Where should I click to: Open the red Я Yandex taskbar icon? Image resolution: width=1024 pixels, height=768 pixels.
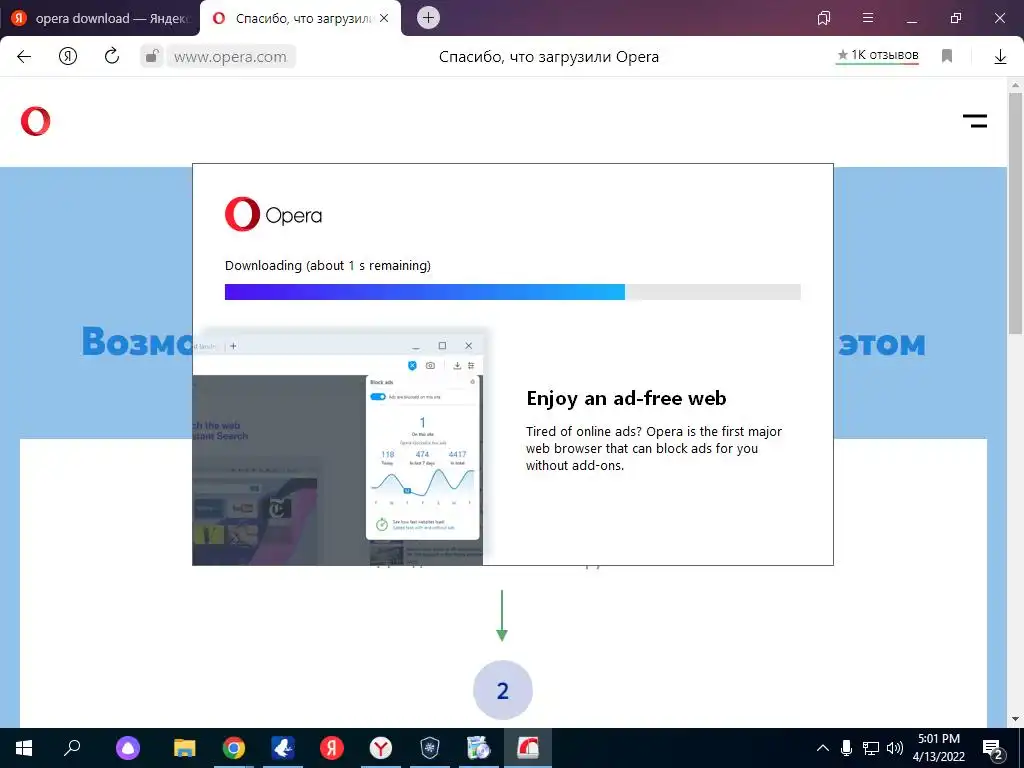(332, 748)
